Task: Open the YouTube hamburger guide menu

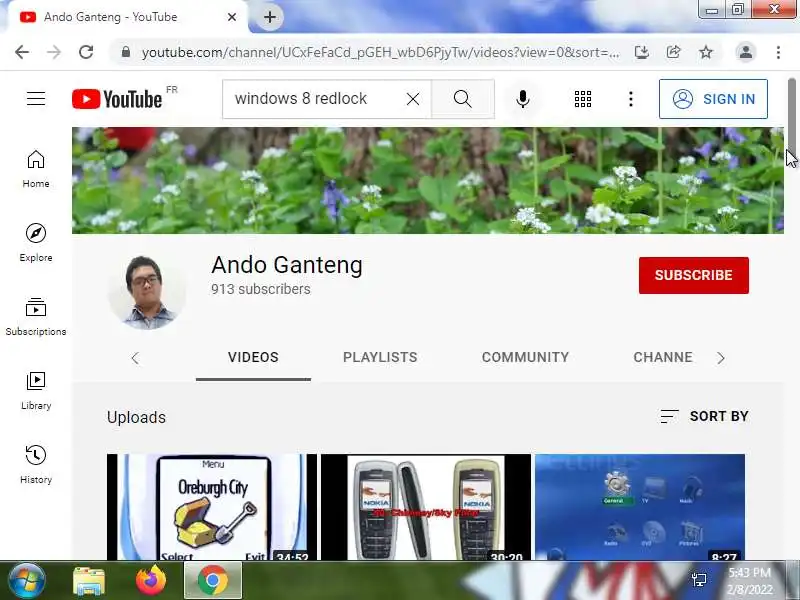Action: (36, 98)
